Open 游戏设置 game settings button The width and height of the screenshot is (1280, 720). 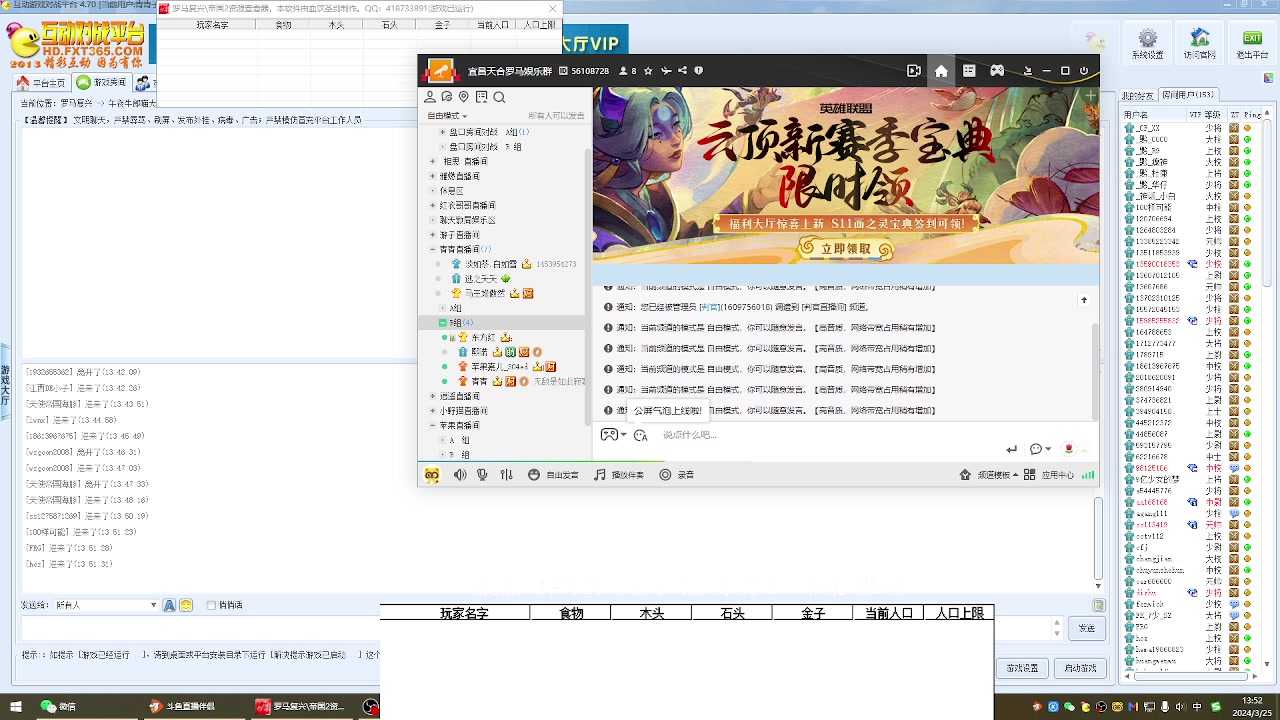1022,668
